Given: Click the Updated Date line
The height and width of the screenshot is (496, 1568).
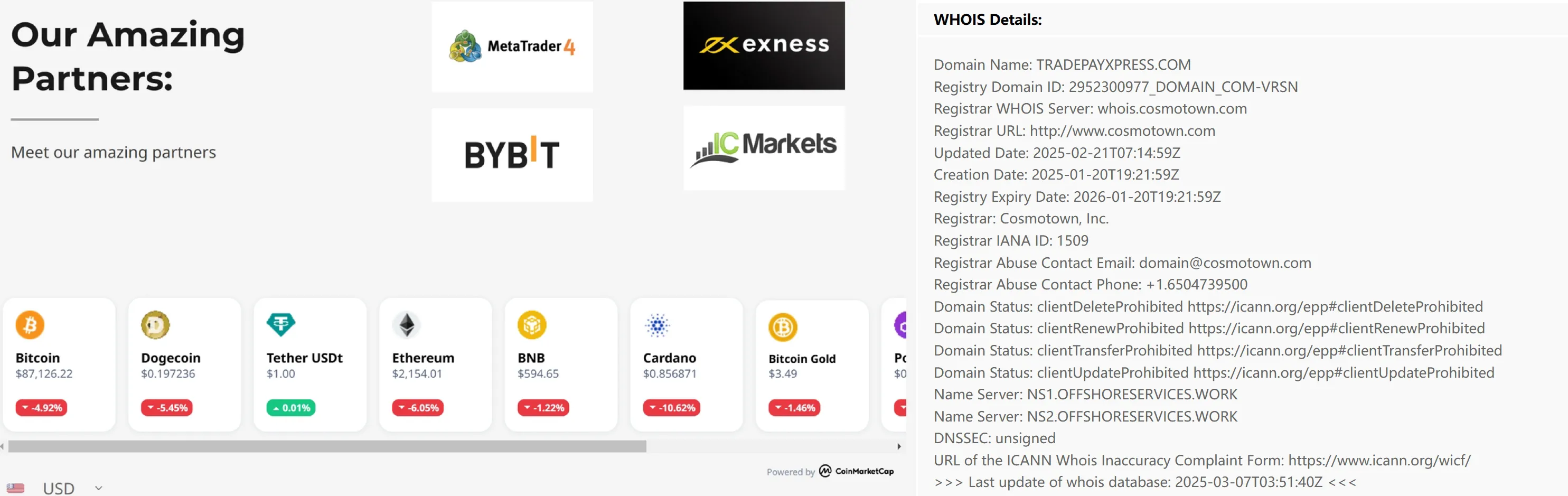Looking at the screenshot, I should point(1057,153).
